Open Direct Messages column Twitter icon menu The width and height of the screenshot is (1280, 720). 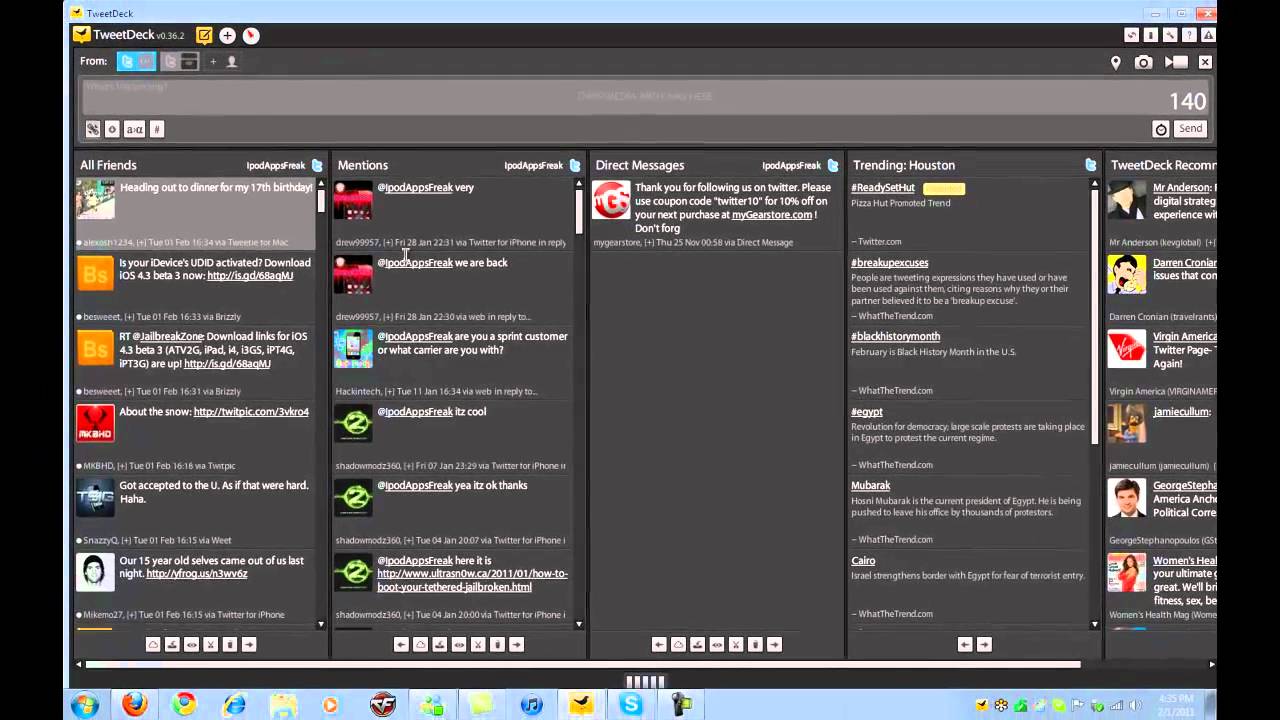833,165
